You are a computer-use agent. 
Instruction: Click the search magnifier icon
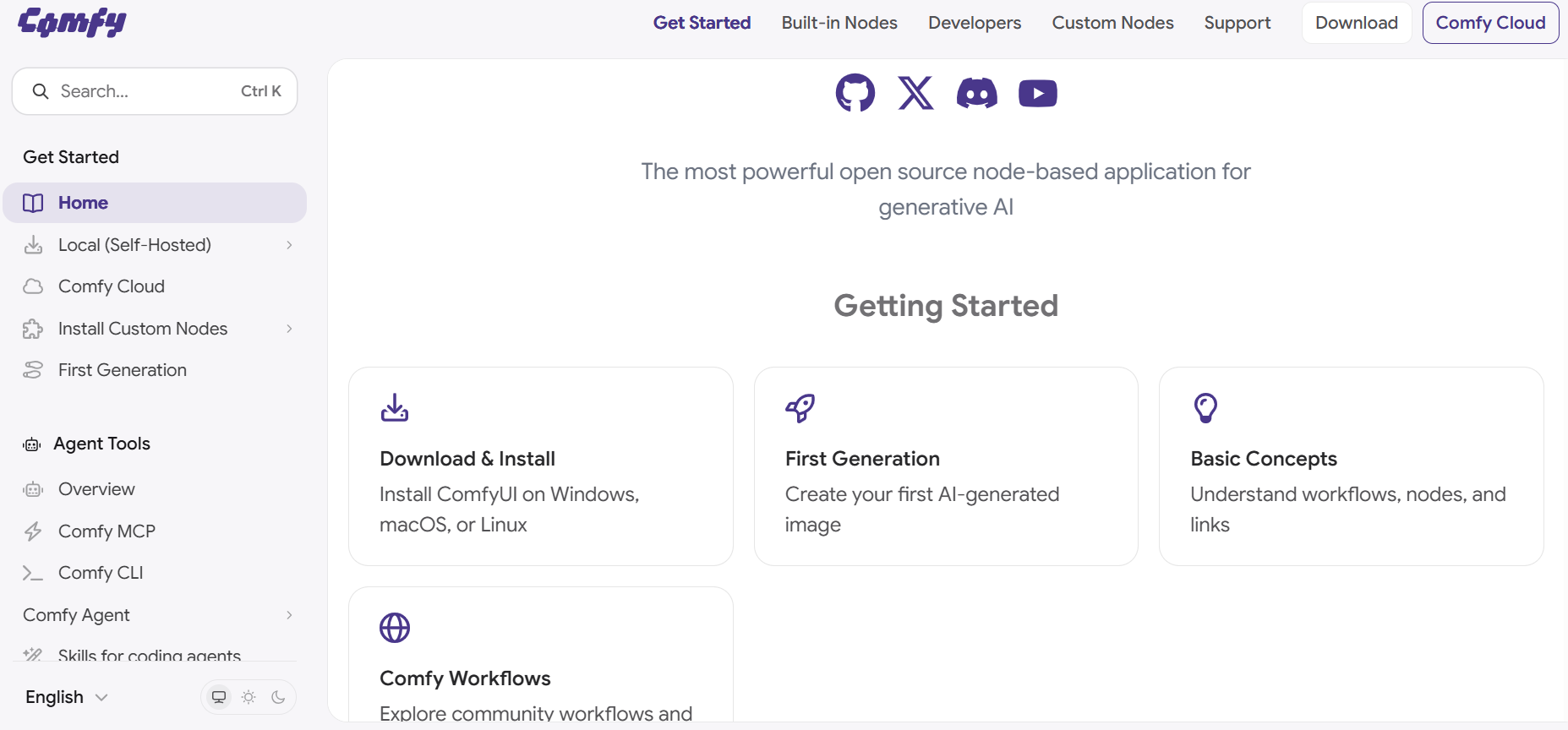40,91
